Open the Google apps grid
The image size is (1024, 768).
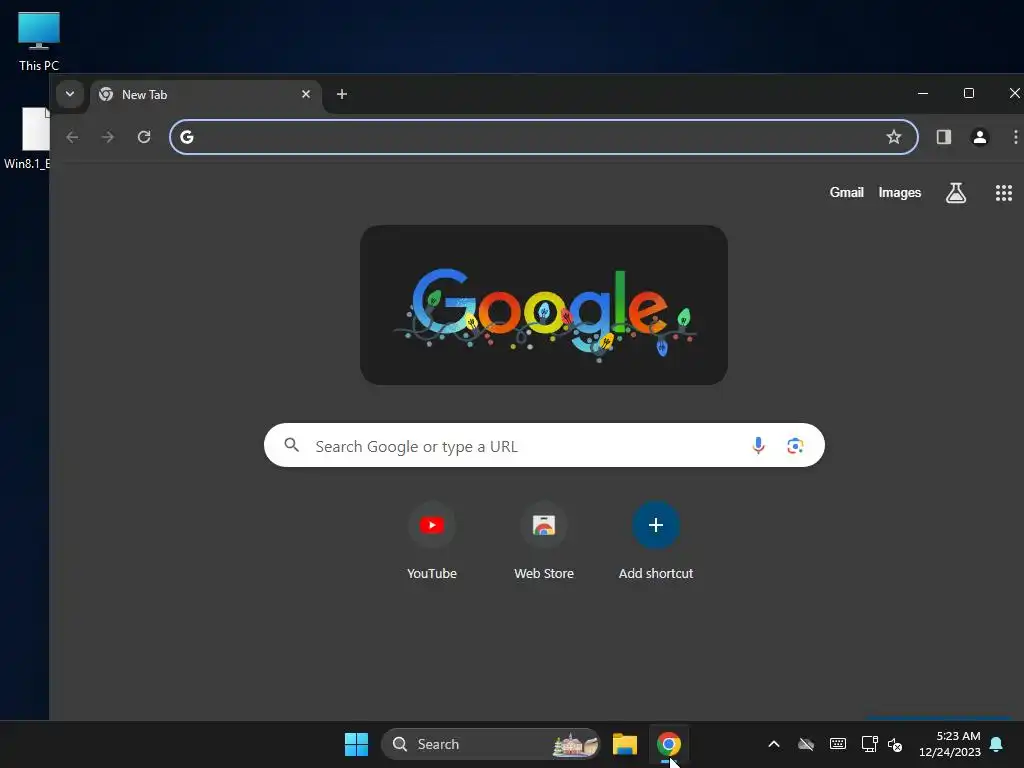click(1004, 193)
